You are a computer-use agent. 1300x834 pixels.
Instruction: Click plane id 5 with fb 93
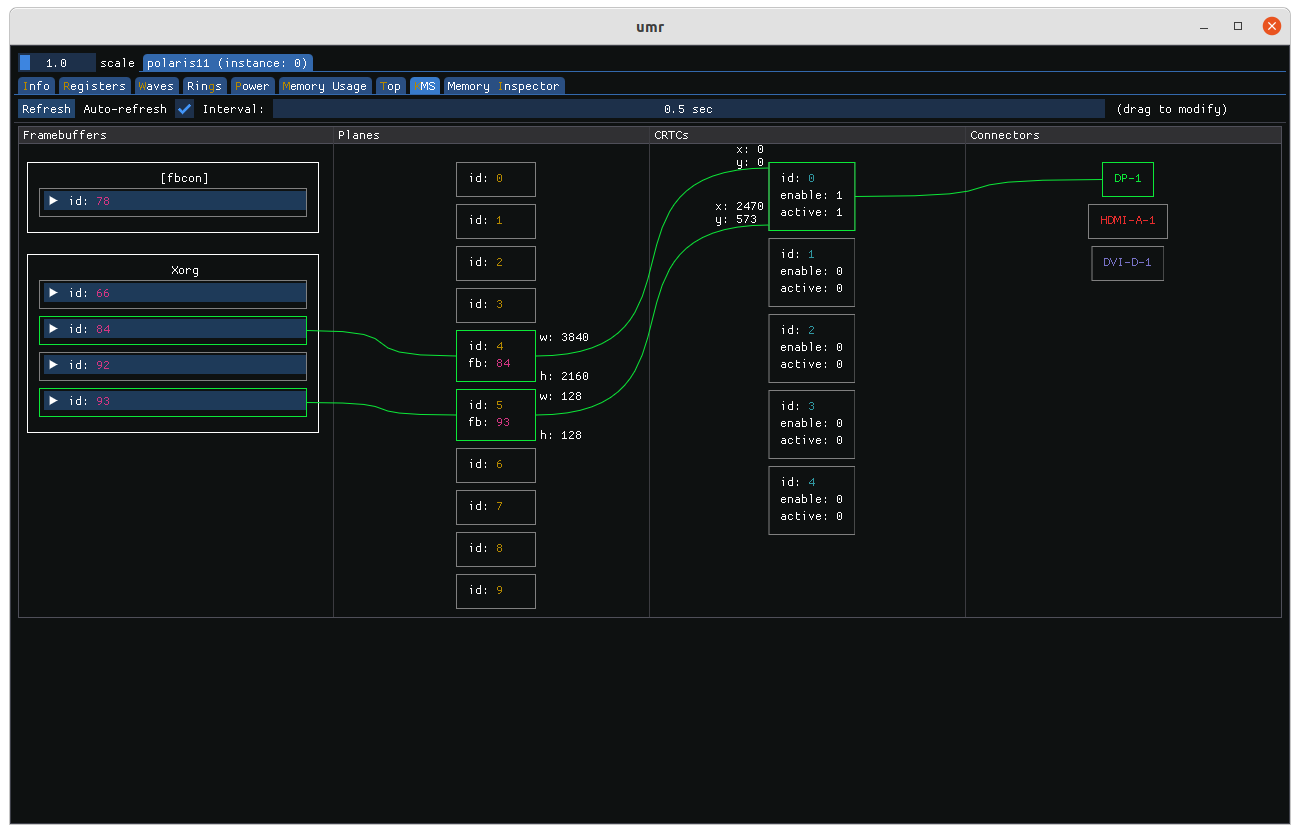pyautogui.click(x=496, y=415)
